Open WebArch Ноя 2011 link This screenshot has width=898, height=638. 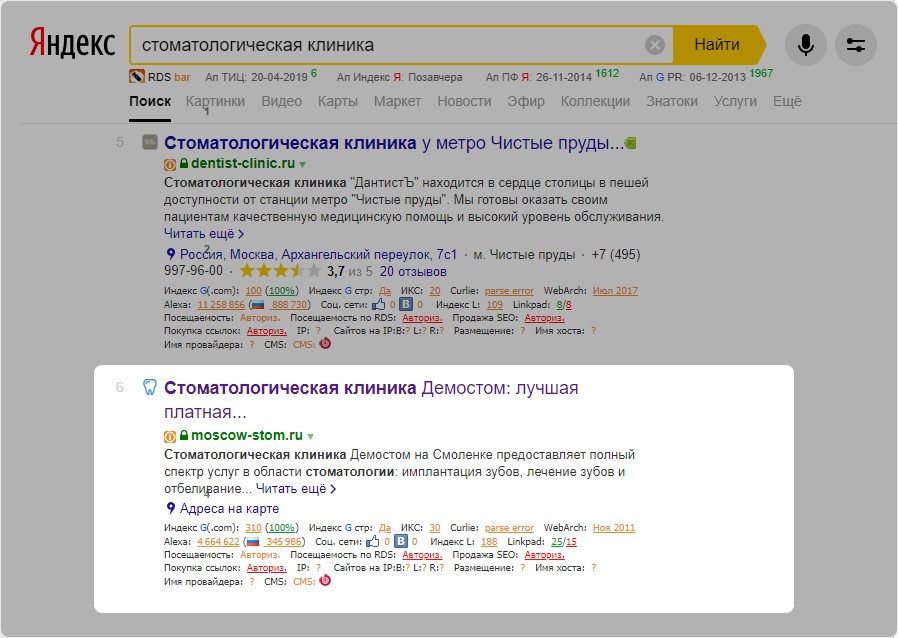click(614, 527)
